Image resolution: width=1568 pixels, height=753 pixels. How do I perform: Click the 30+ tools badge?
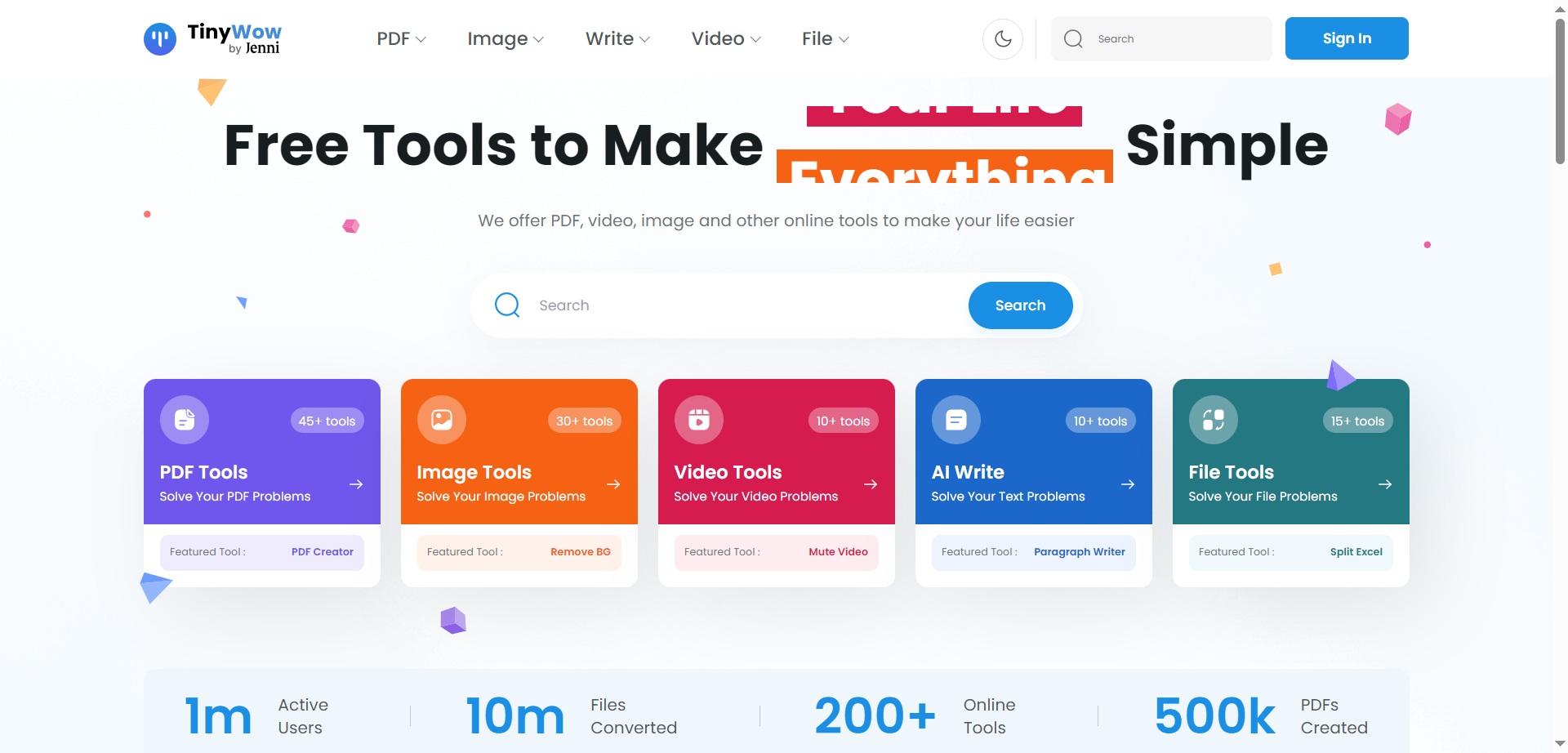coord(584,421)
